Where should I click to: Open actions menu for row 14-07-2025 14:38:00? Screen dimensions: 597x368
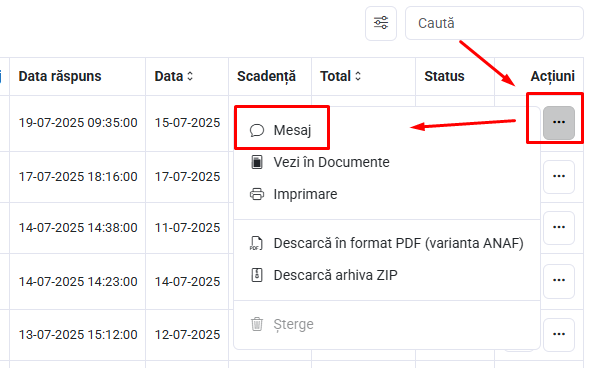pyautogui.click(x=559, y=228)
